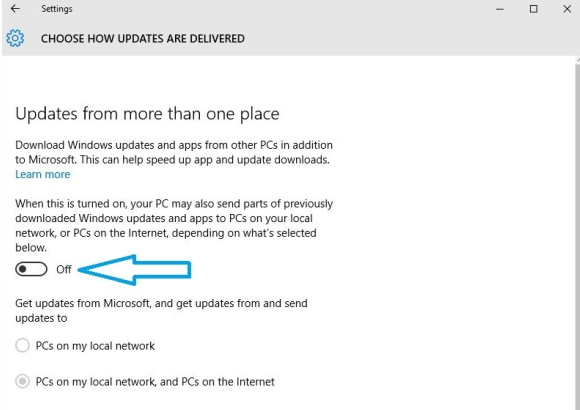The image size is (580, 410).
Task: Close the Settings window
Action: [x=567, y=9]
